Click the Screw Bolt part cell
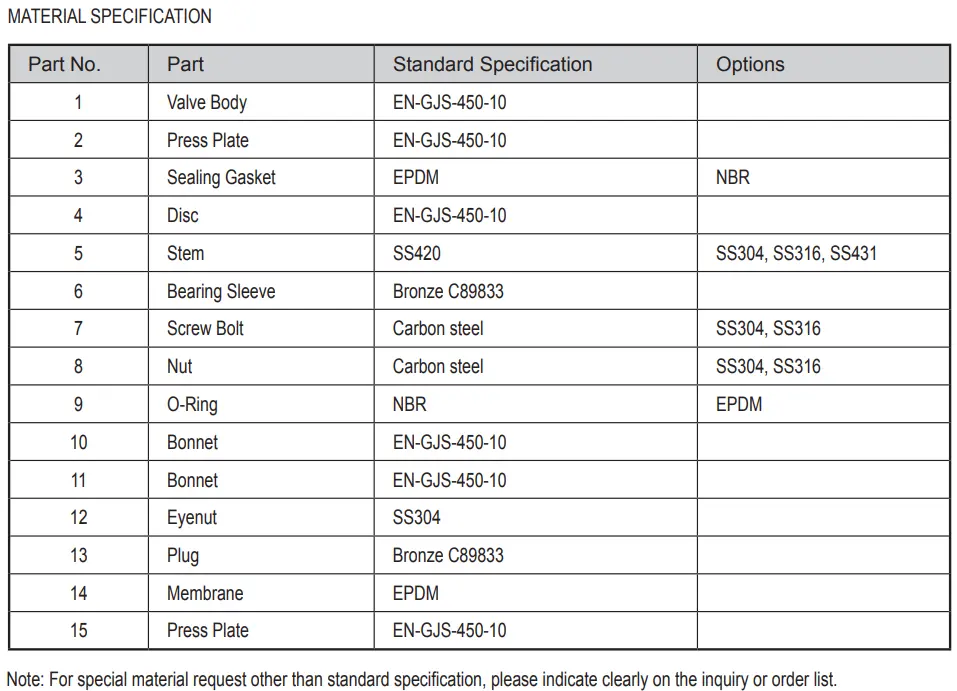 (x=205, y=329)
